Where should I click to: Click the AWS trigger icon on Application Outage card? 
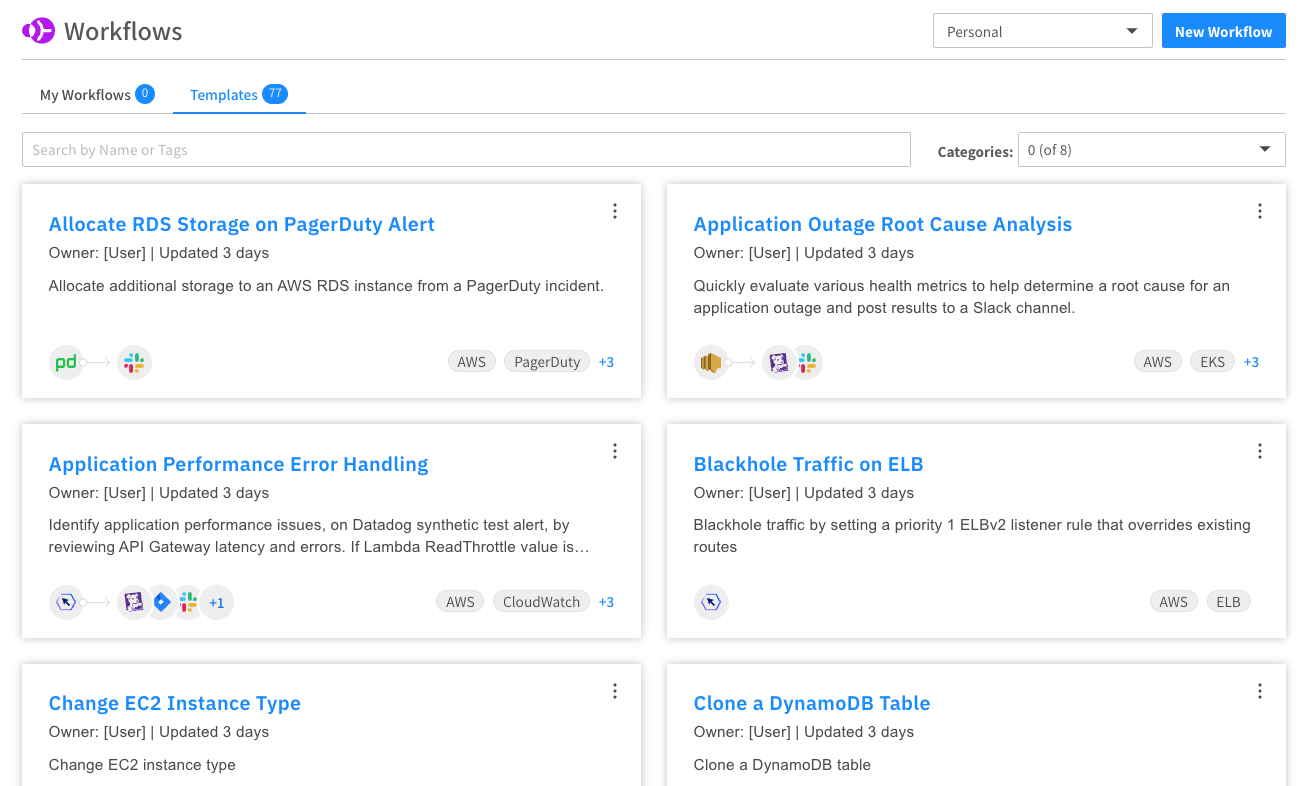[x=711, y=362]
